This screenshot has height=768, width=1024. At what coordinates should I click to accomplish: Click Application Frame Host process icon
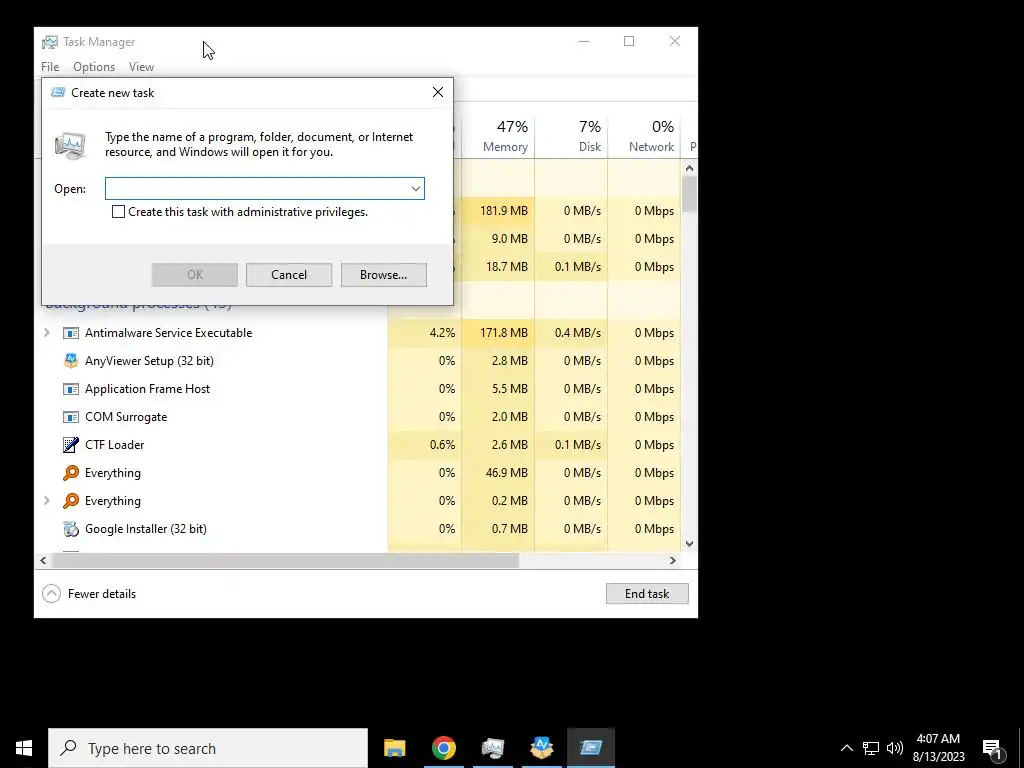click(x=71, y=389)
